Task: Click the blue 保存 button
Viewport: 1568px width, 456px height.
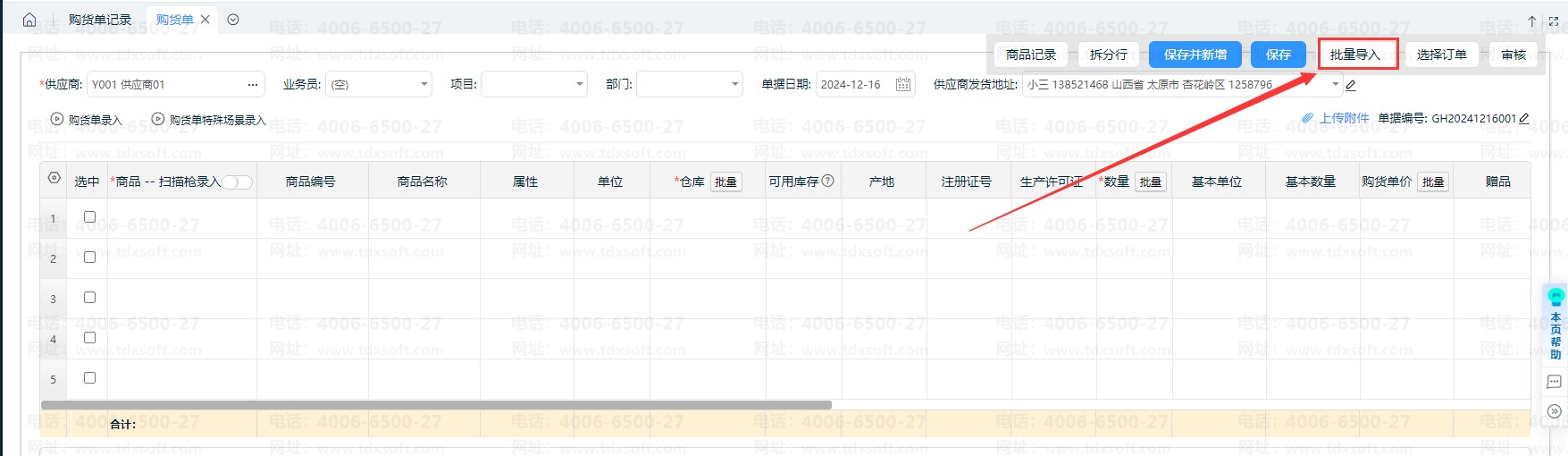Action: point(1279,55)
